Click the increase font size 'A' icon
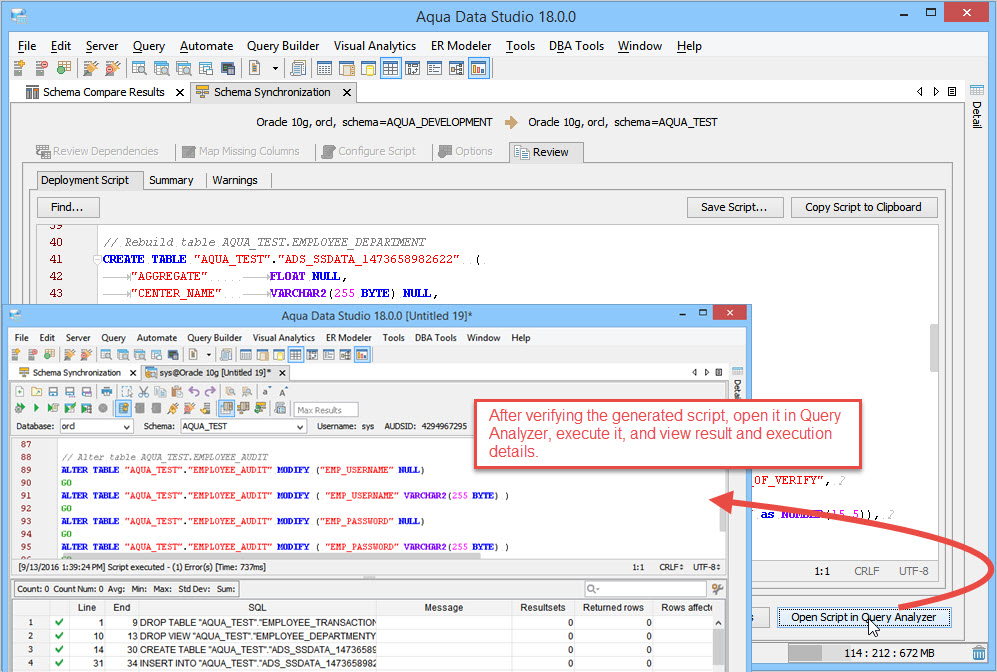This screenshot has width=997, height=672. 283,392
